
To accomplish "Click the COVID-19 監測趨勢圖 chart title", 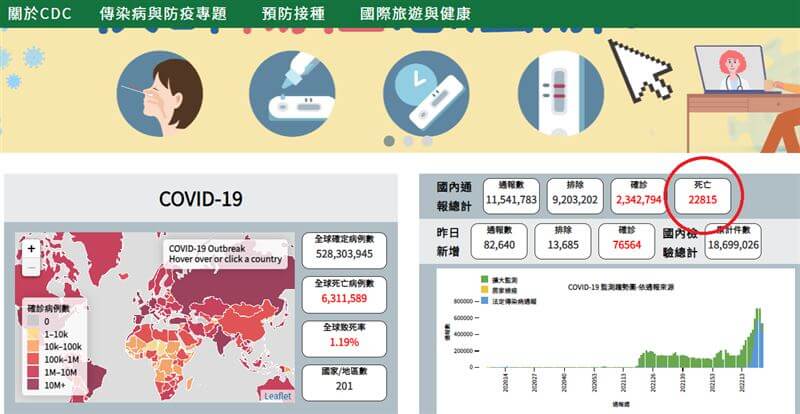I will pyautogui.click(x=621, y=288).
